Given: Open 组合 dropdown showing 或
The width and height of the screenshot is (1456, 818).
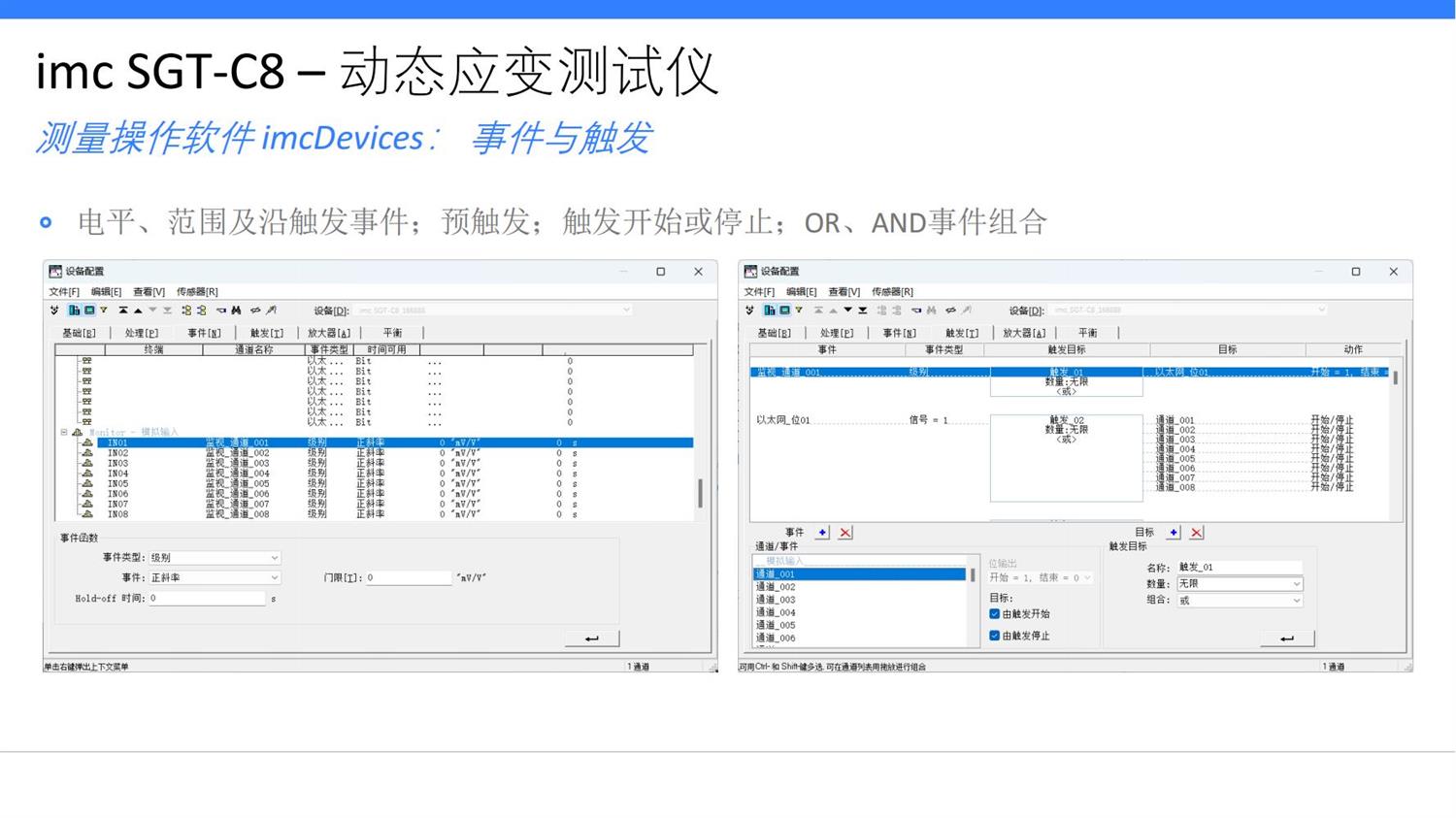Looking at the screenshot, I should tap(1239, 601).
